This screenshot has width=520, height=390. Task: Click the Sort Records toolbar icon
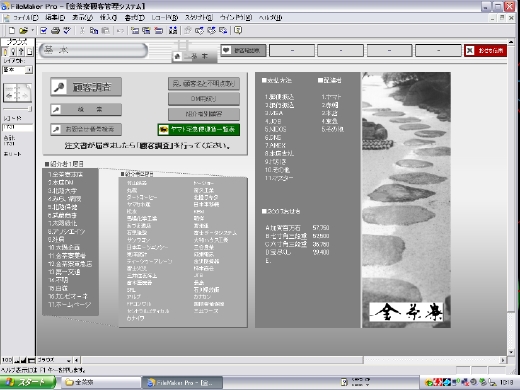pyautogui.click(x=173, y=31)
